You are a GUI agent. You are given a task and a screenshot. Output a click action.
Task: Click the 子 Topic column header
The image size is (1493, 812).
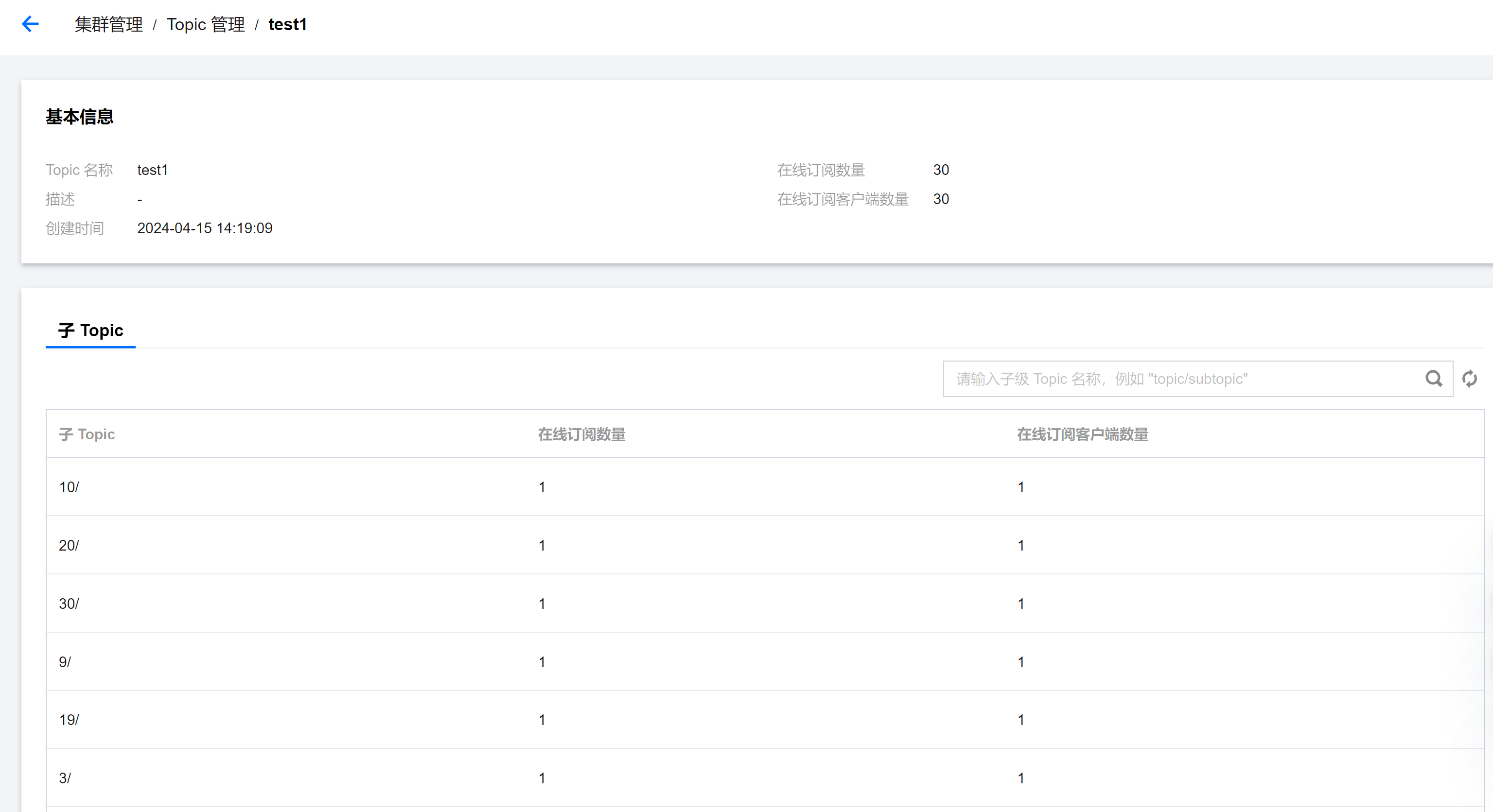pos(87,434)
